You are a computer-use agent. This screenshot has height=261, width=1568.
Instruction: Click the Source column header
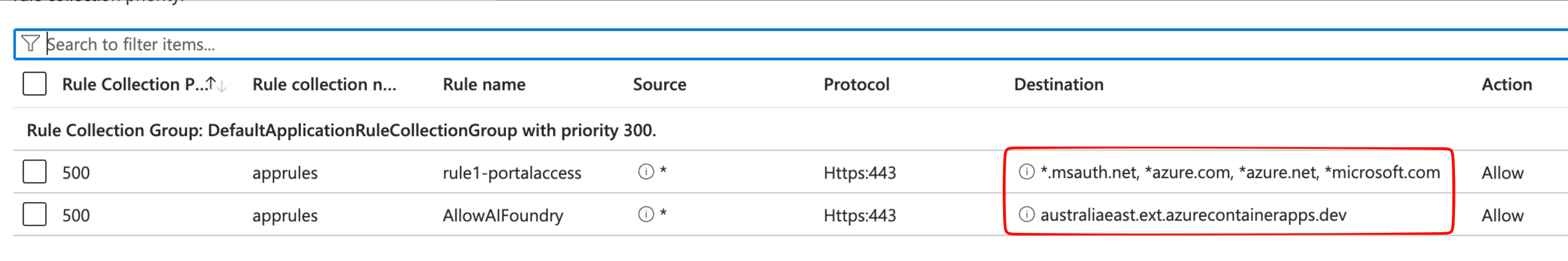pyautogui.click(x=659, y=84)
